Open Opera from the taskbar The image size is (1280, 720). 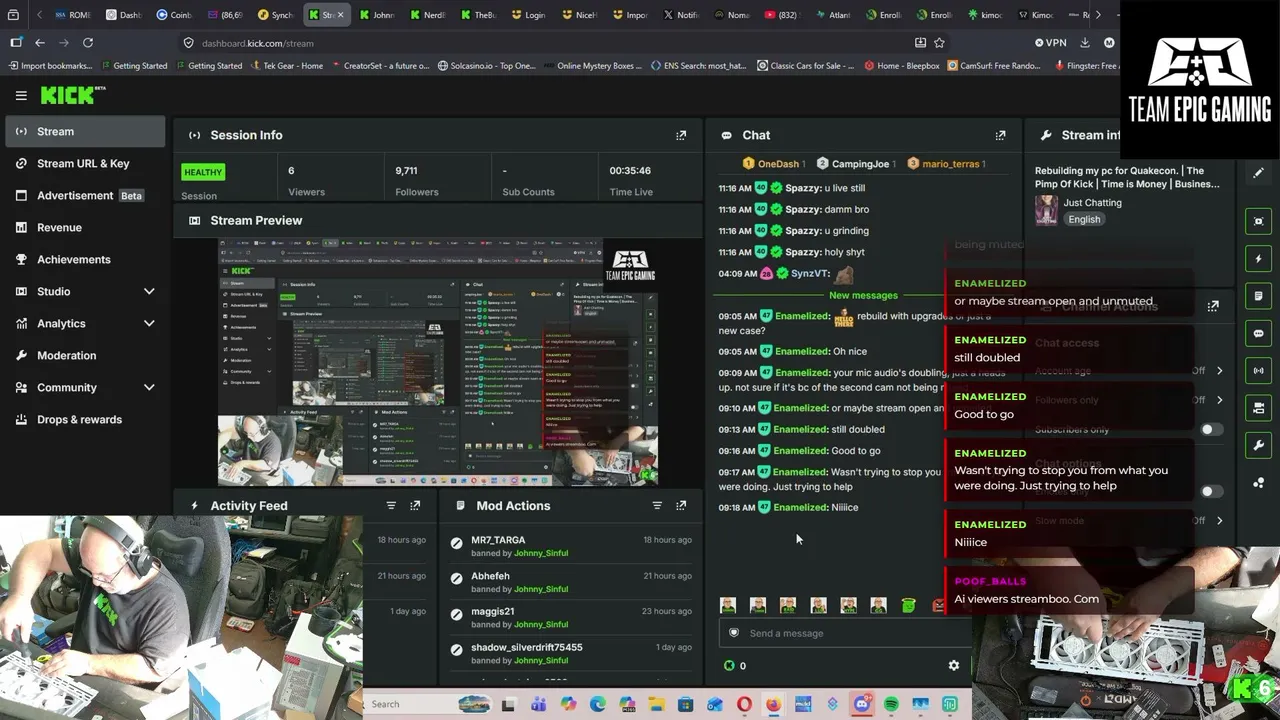coord(744,704)
